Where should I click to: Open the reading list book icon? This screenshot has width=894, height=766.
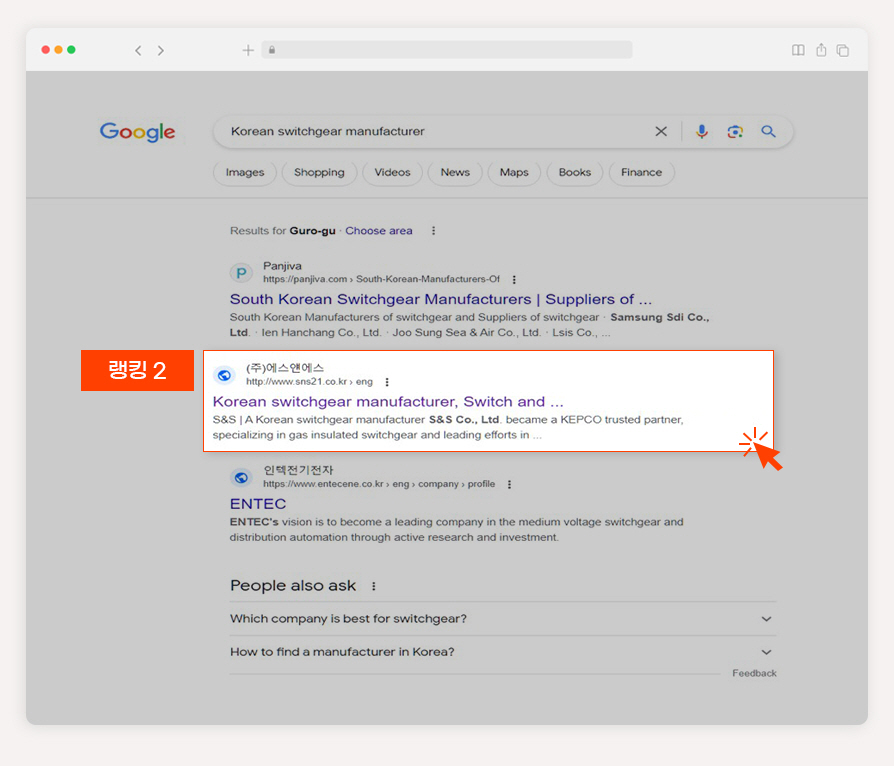tap(798, 50)
